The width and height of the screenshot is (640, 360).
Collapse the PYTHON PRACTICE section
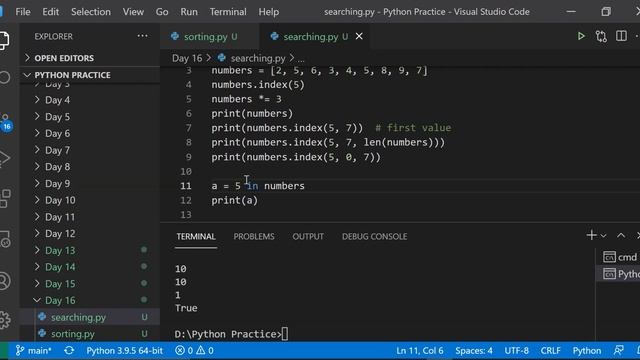tap(90, 75)
